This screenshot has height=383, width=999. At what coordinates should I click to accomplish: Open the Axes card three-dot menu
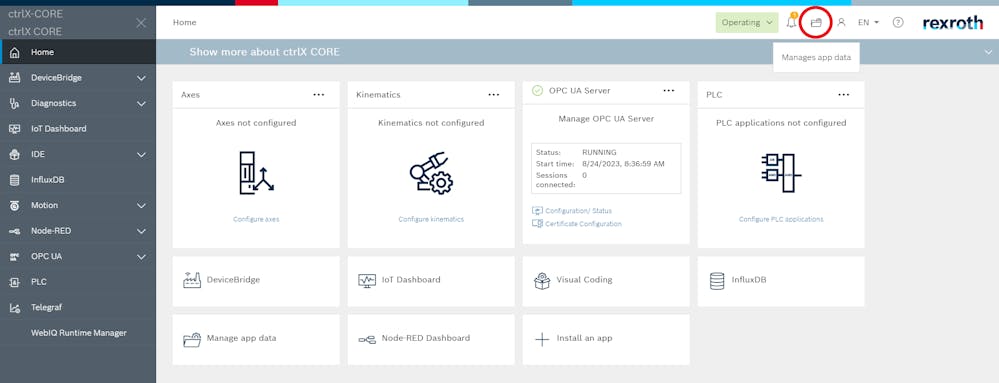pyautogui.click(x=319, y=94)
